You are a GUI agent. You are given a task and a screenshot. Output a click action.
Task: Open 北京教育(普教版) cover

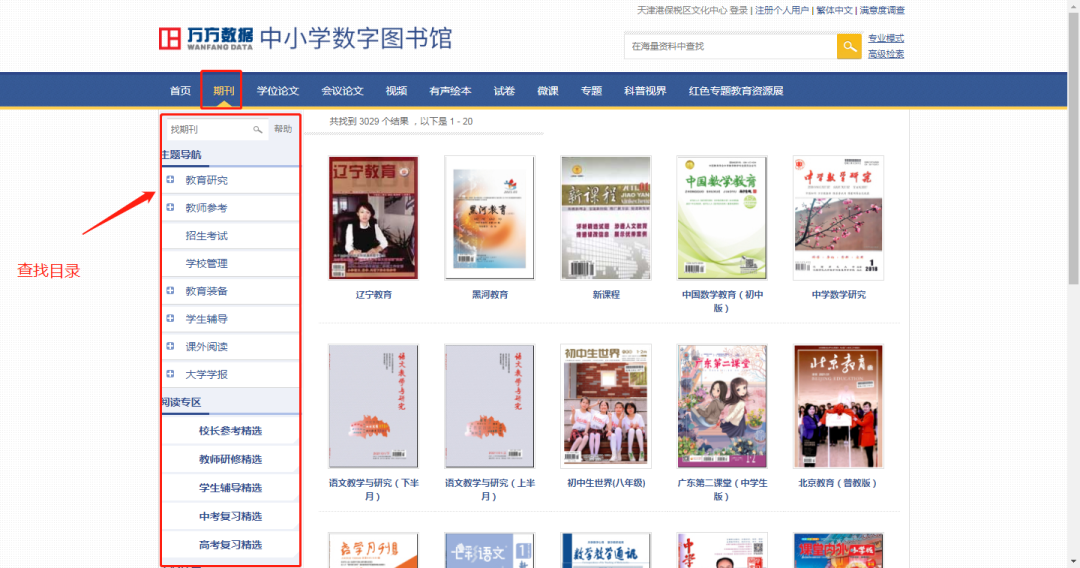click(838, 406)
